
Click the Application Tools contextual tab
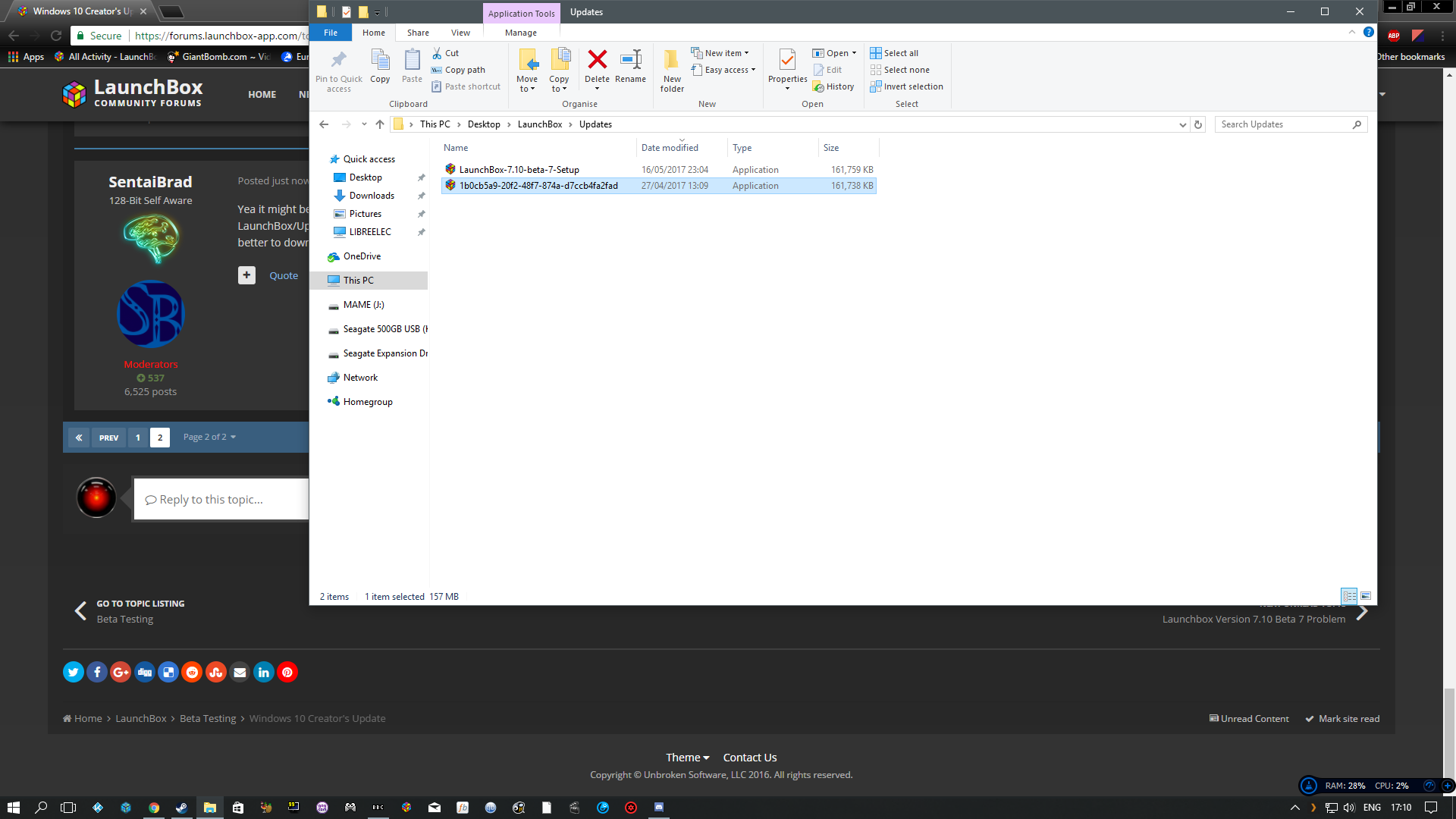(521, 13)
